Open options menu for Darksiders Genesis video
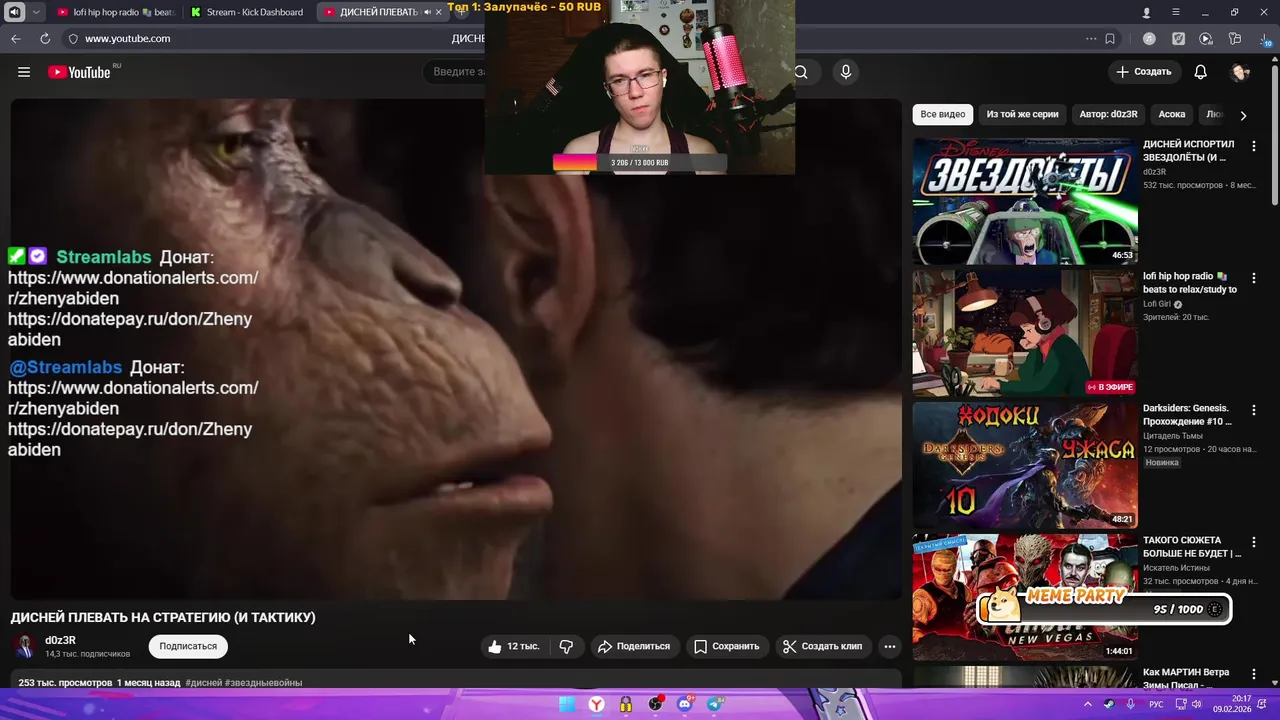Screen dimensions: 1280x720 1253,410
